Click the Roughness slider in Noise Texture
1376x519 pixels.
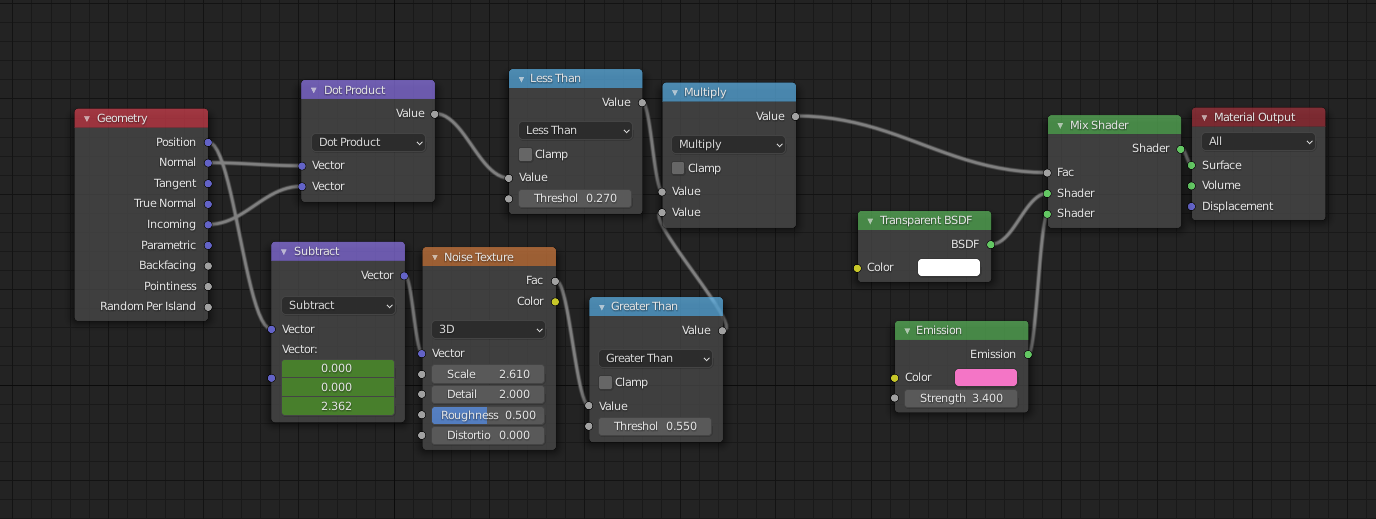(489, 415)
